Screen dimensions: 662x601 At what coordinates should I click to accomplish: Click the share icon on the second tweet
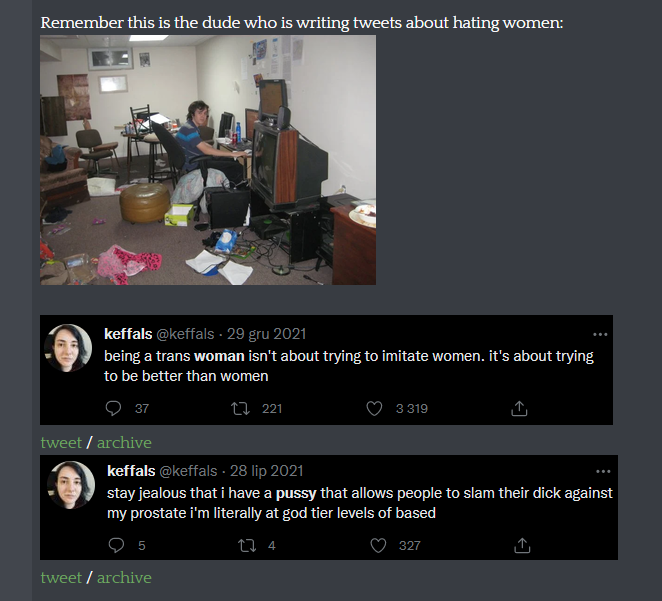[522, 545]
